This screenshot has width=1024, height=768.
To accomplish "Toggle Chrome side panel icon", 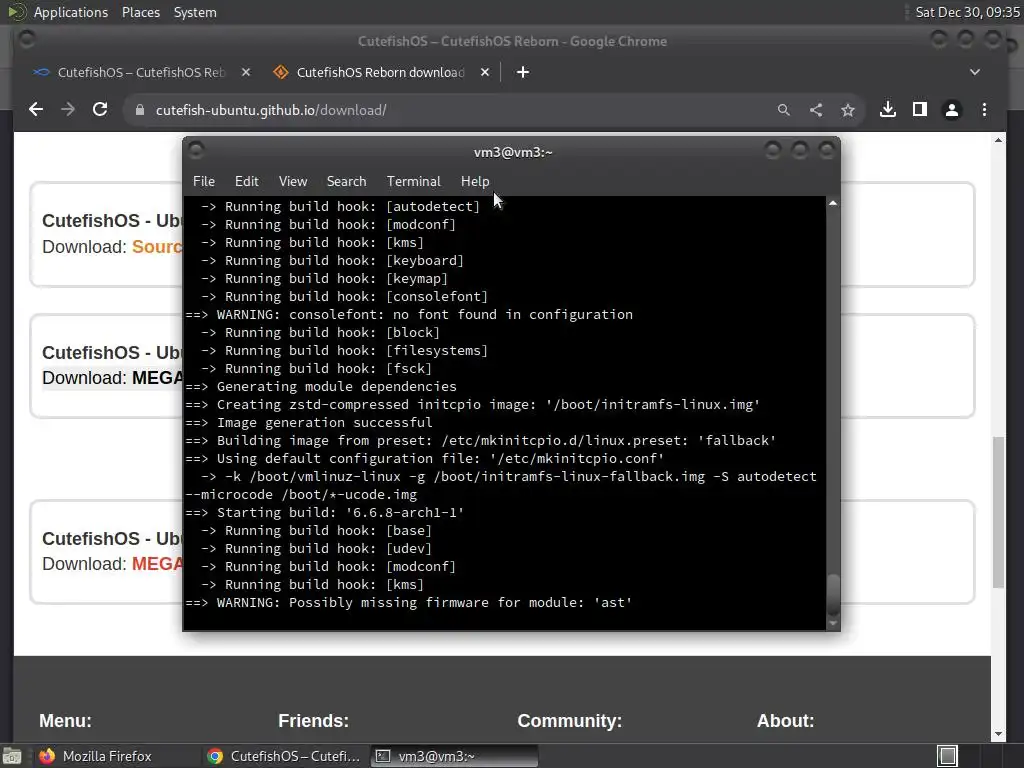I will 920,110.
